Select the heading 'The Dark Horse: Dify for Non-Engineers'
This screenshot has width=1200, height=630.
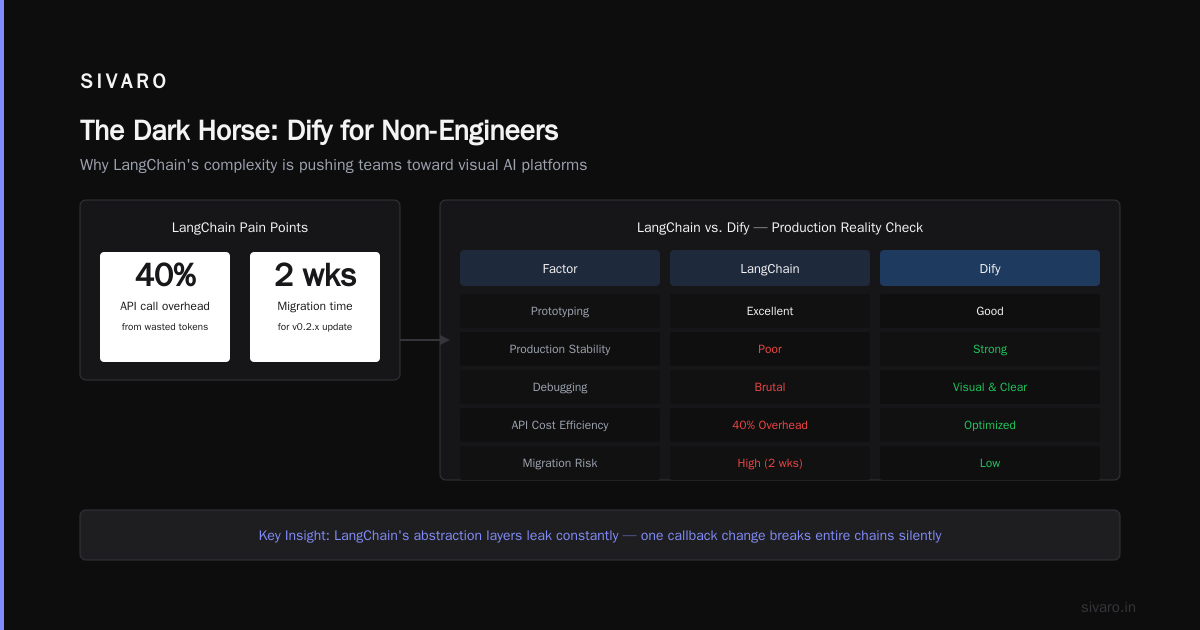[319, 131]
